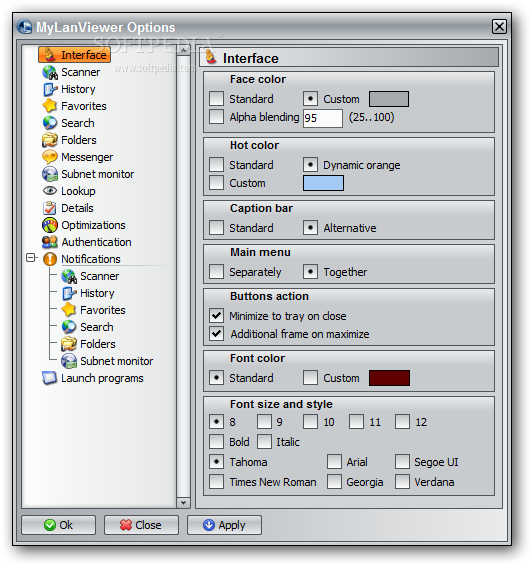Click the History icon under Notifications

69,293
